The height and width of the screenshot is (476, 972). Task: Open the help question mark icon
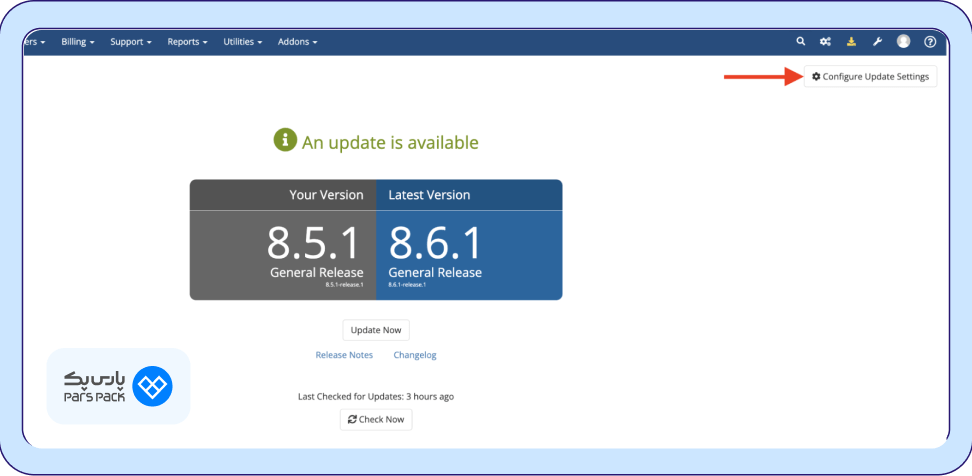pos(930,42)
